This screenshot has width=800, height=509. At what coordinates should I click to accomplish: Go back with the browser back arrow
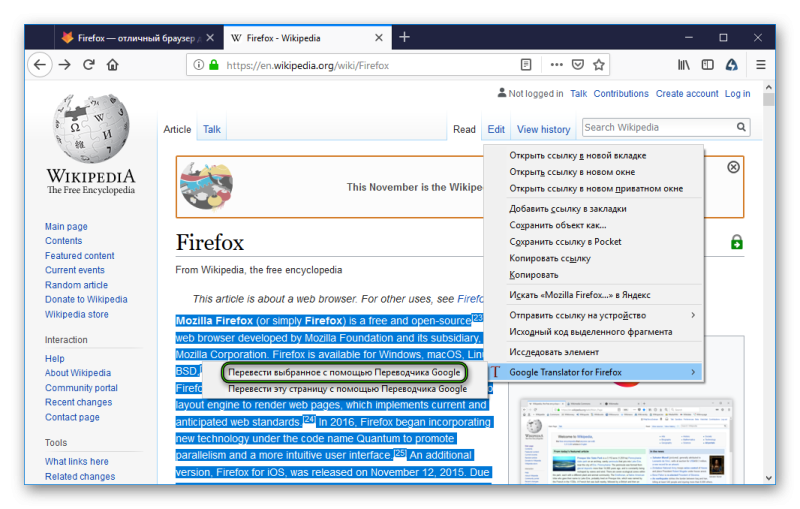[x=40, y=65]
